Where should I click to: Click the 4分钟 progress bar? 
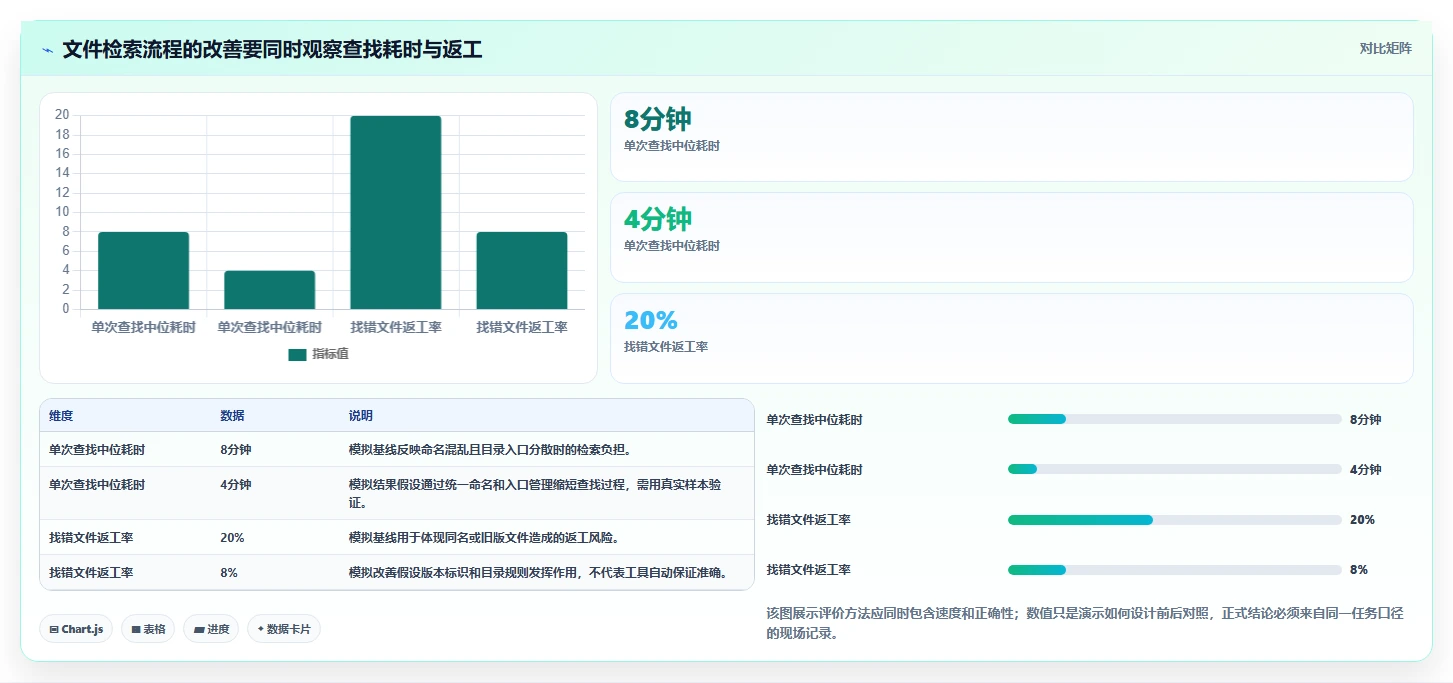coord(1175,469)
